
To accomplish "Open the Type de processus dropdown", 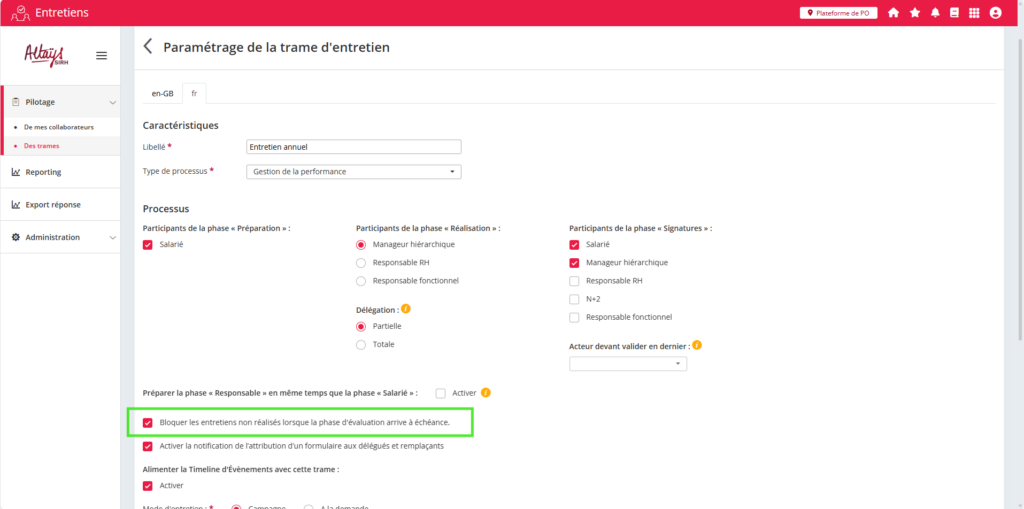I will coord(353,172).
